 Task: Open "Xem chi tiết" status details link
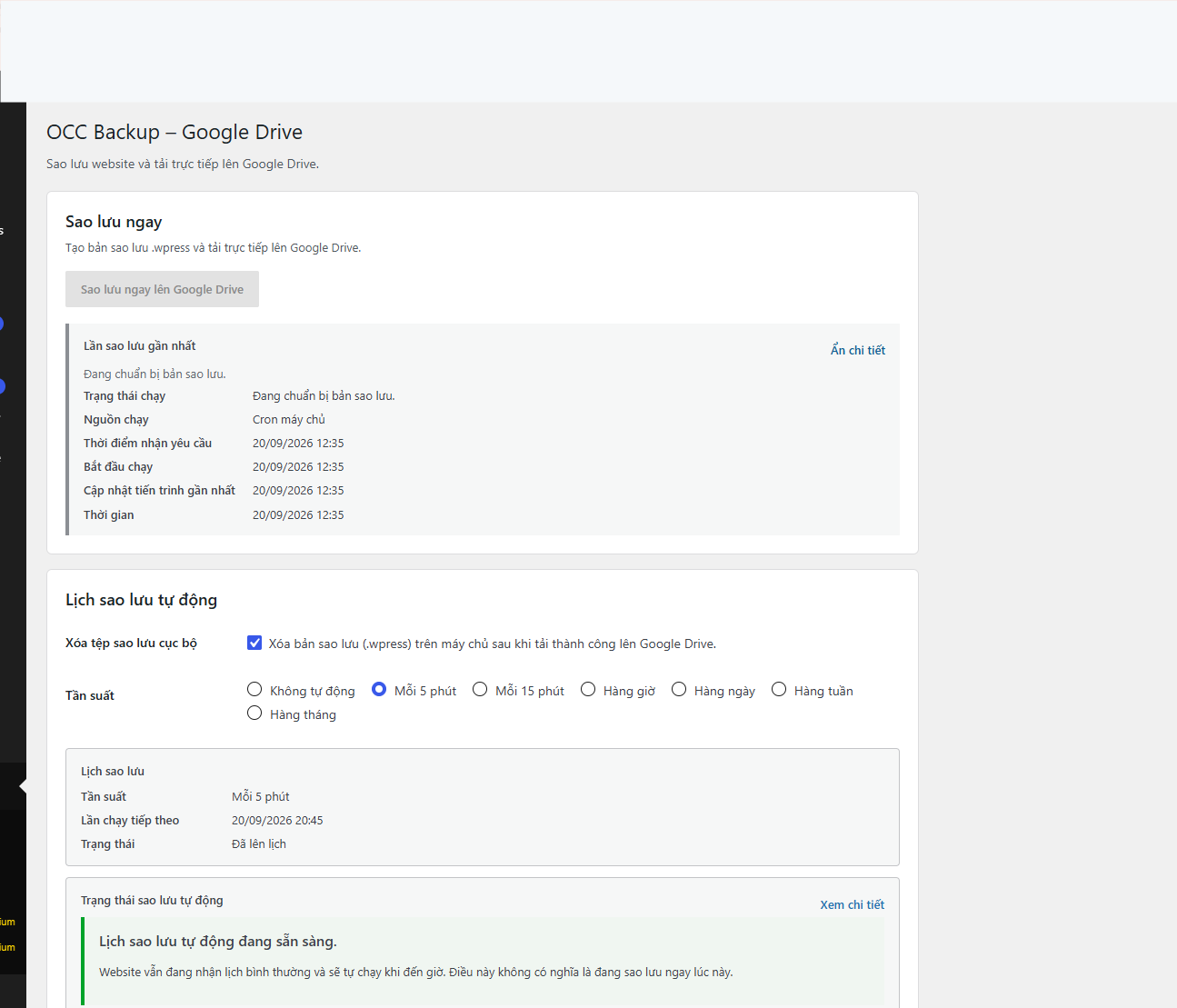coord(852,904)
